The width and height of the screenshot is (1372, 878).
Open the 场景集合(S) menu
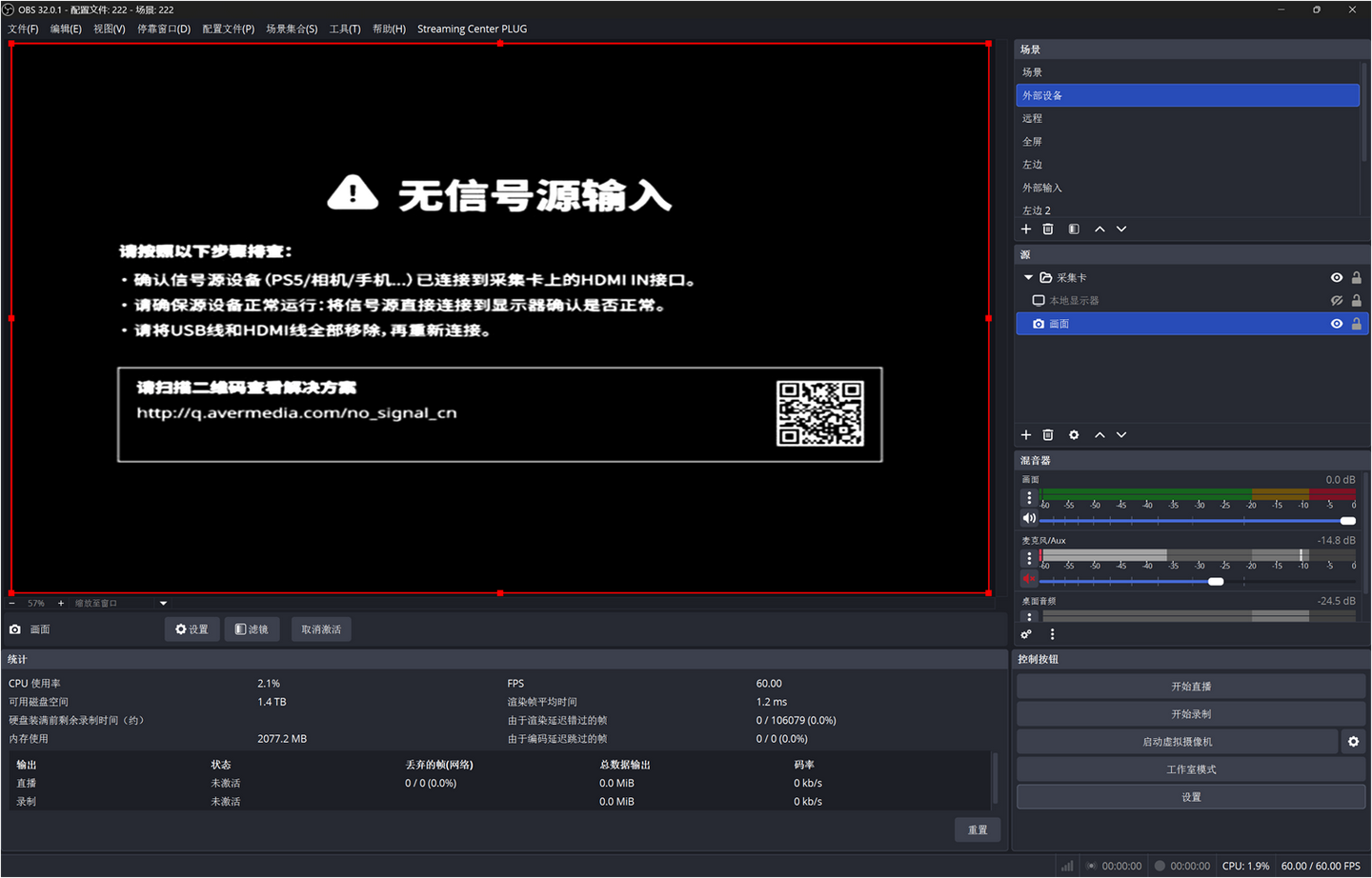pos(292,29)
